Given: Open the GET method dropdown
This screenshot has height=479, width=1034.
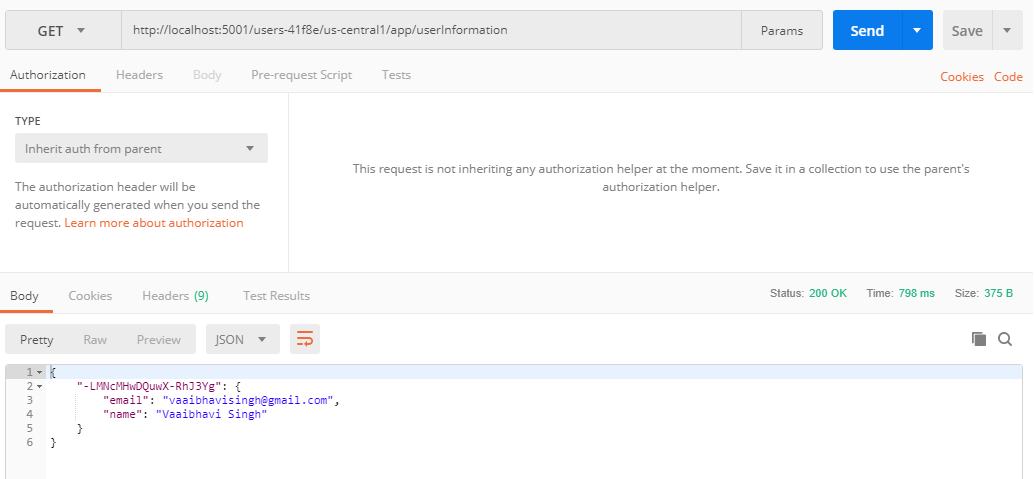Looking at the screenshot, I should pyautogui.click(x=63, y=30).
